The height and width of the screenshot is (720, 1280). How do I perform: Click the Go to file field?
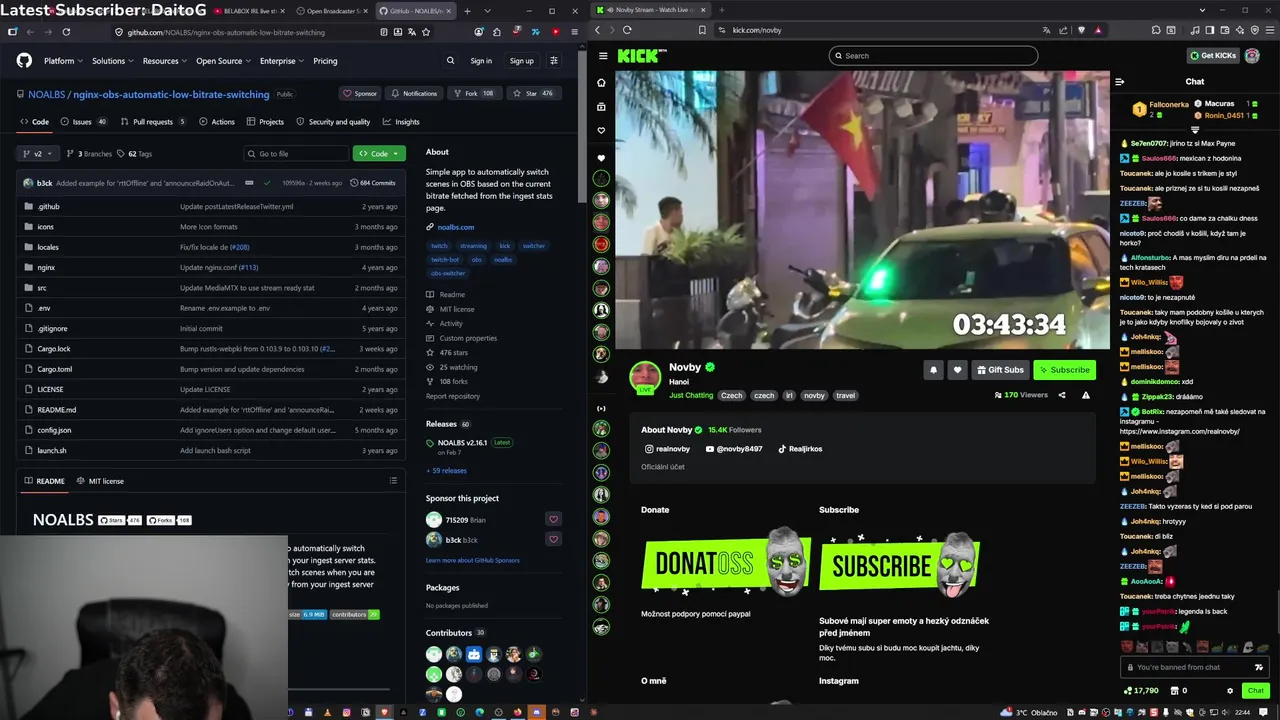296,154
